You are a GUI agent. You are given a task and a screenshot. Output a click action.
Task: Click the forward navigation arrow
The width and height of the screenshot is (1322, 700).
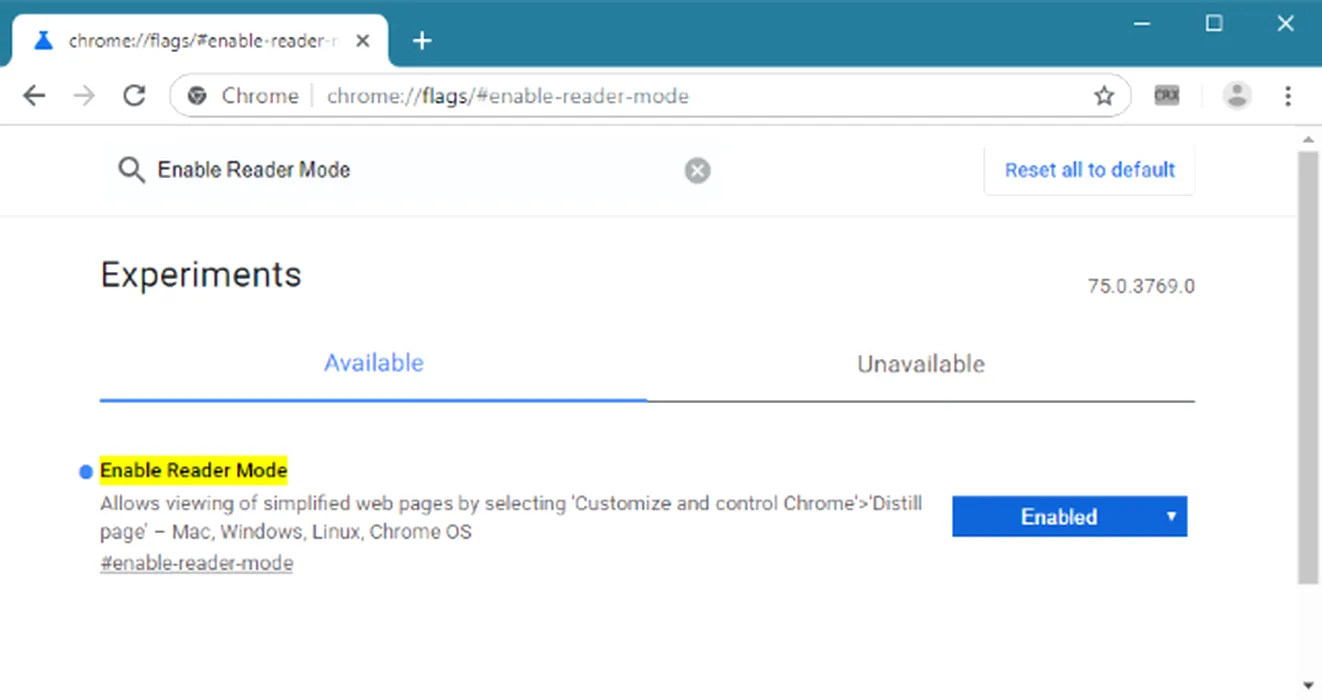[x=84, y=96]
